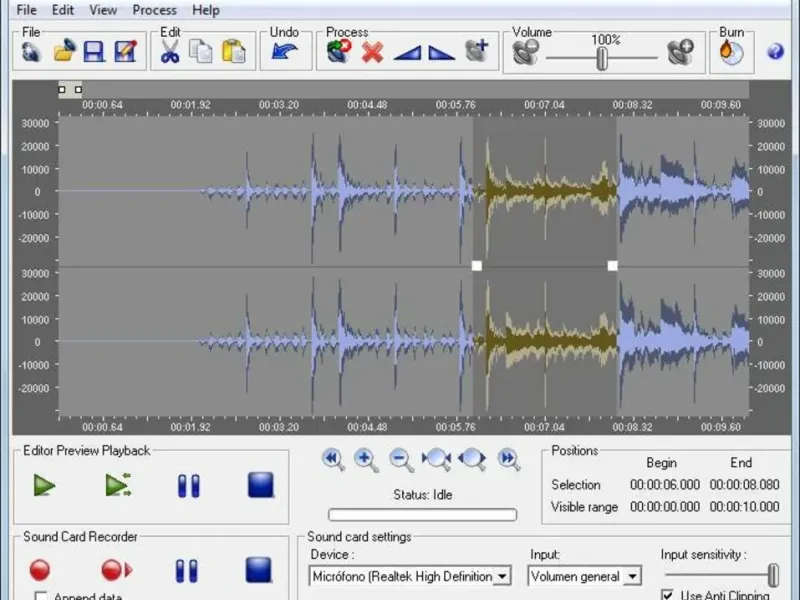
Task: Toggle the Append data checkbox
Action: 41,596
